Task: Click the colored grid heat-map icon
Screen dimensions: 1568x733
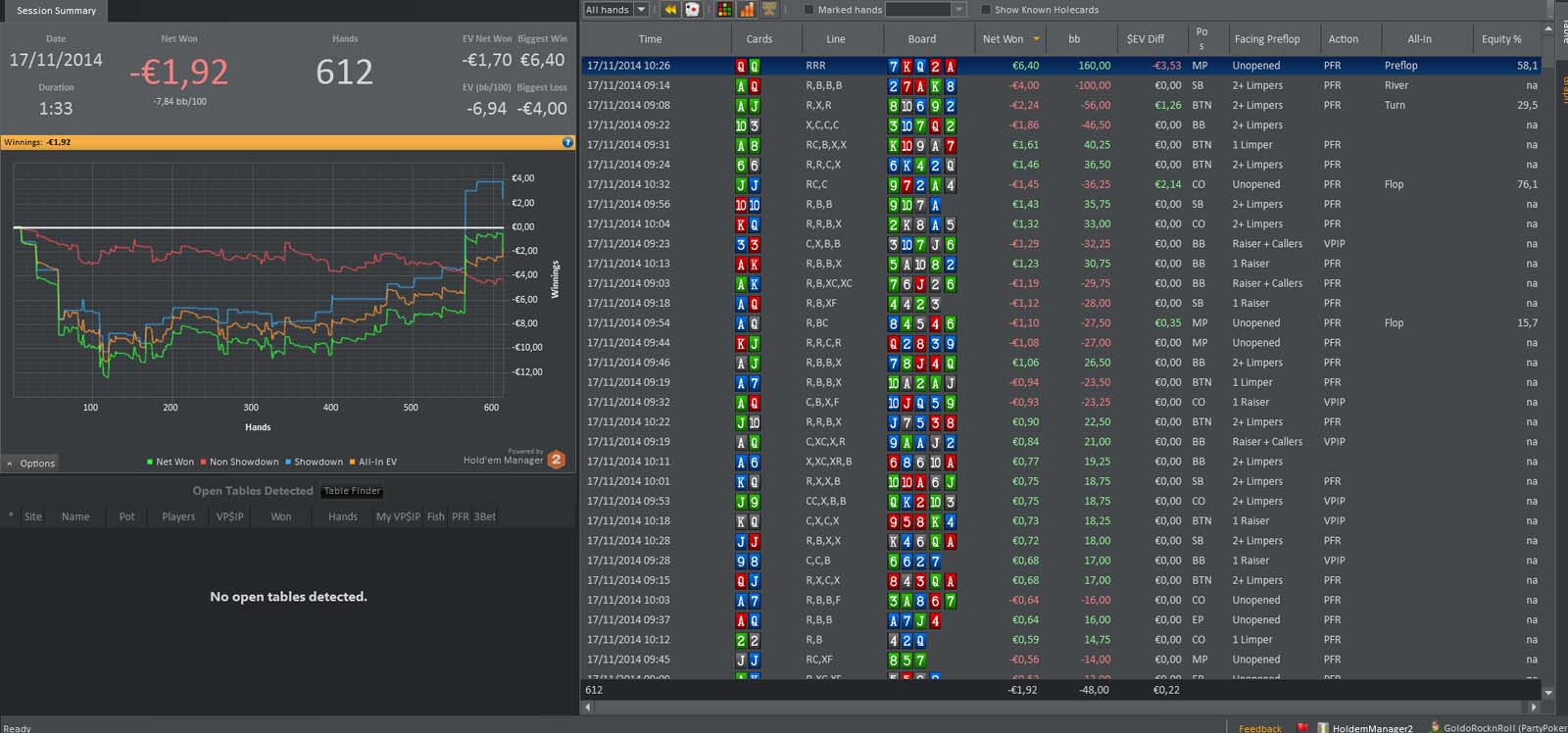Action: (x=724, y=10)
